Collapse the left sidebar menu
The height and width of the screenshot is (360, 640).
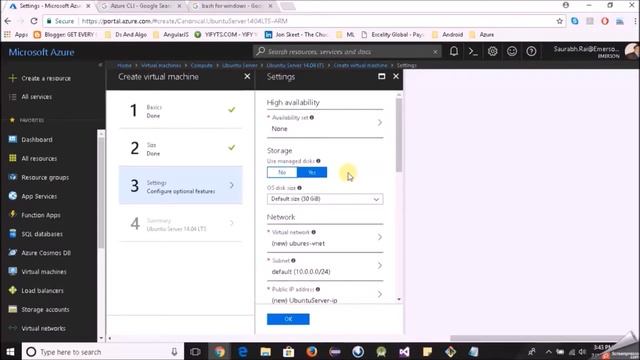click(100, 65)
